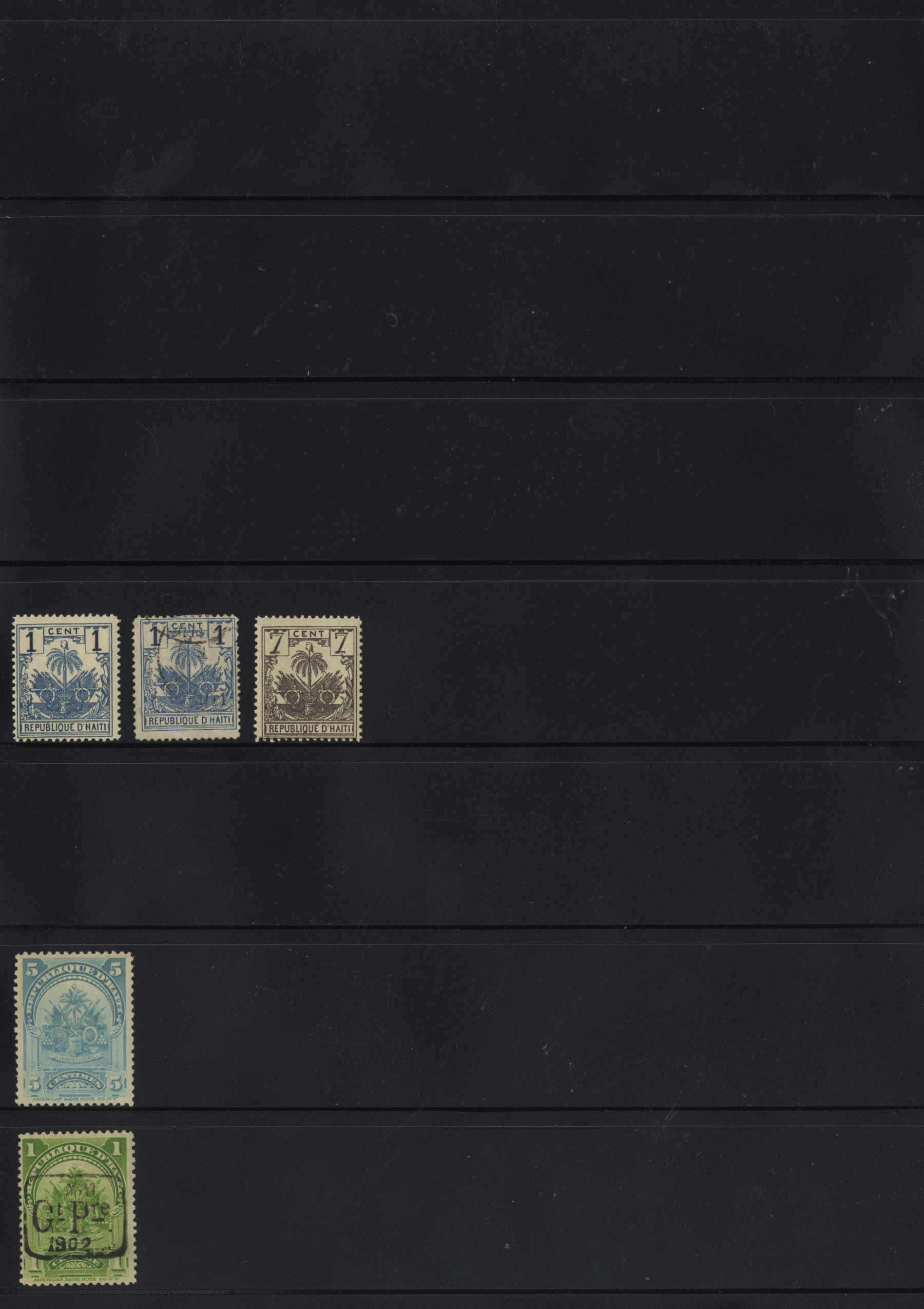Select the unused blue 1 cent Haiti stamp
This screenshot has width=924, height=1309.
[x=67, y=678]
